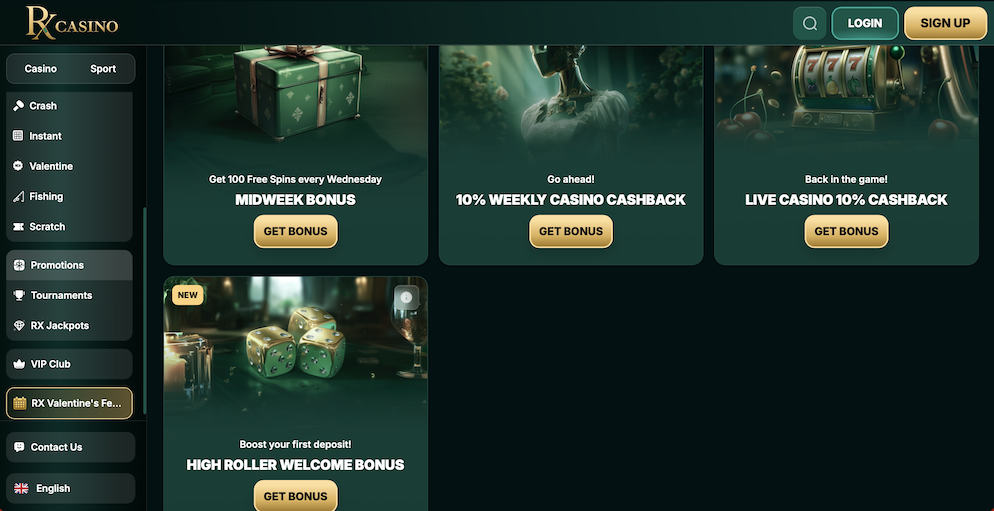The height and width of the screenshot is (511, 994).
Task: Open the Scratch ticket icon
Action: 18,226
